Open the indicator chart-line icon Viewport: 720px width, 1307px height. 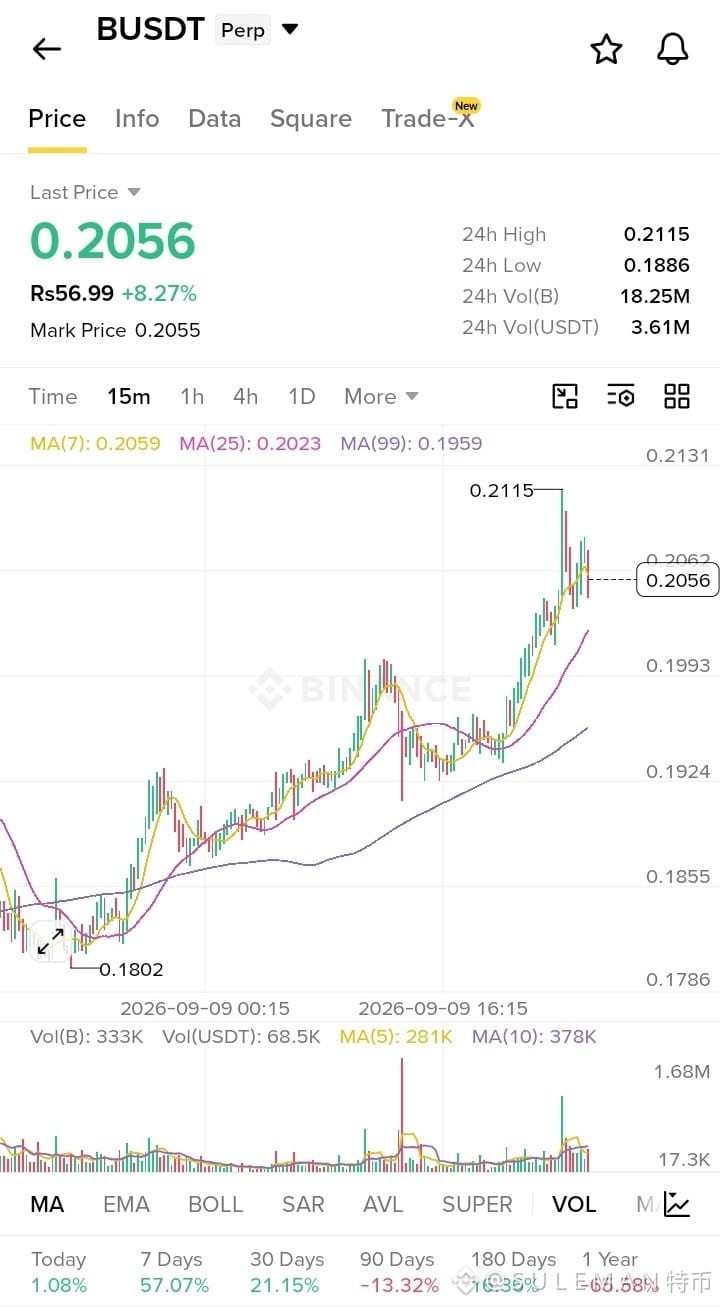(x=677, y=1204)
